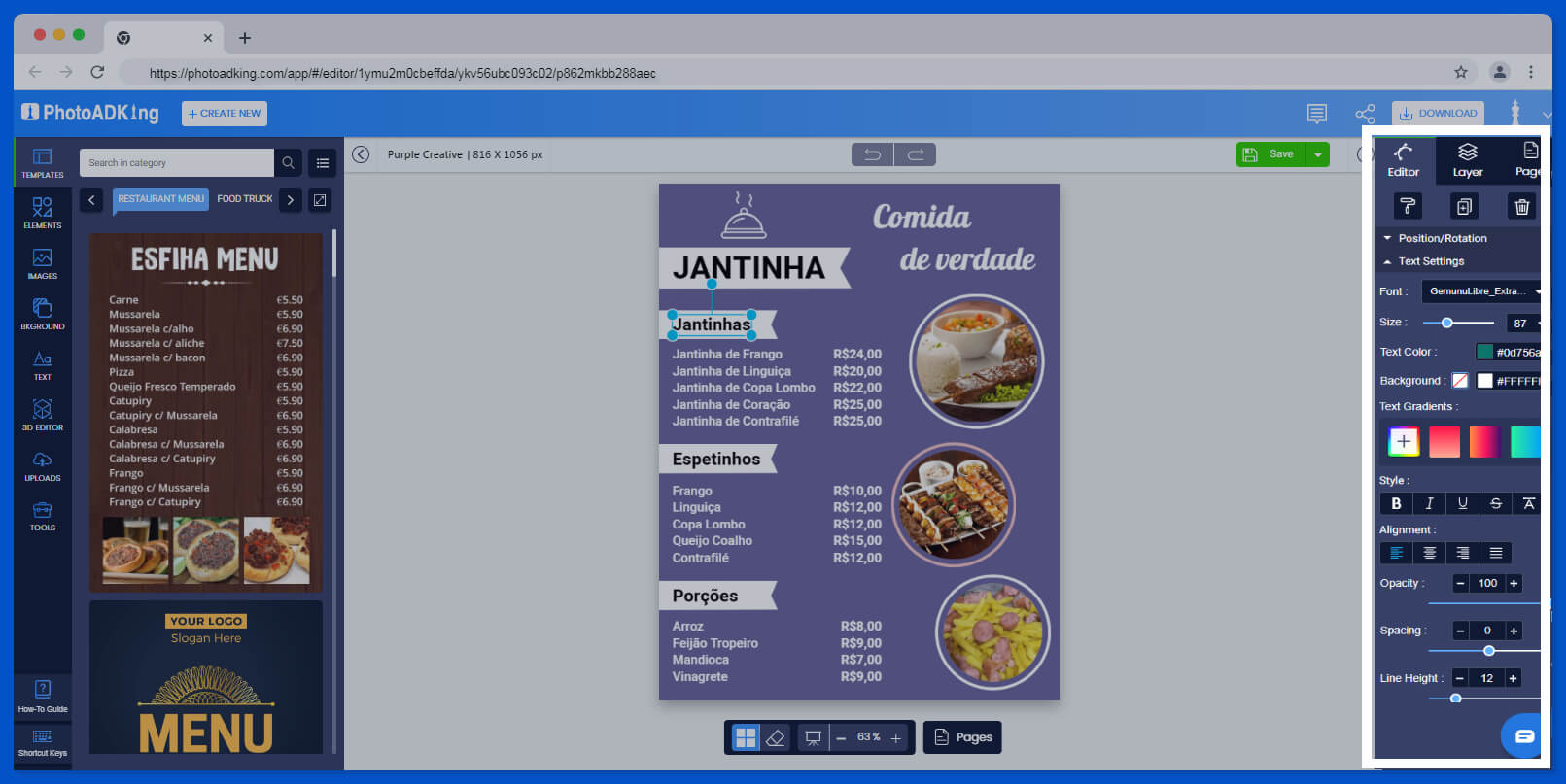Toggle italic text style
The width and height of the screenshot is (1566, 784).
pyautogui.click(x=1429, y=503)
